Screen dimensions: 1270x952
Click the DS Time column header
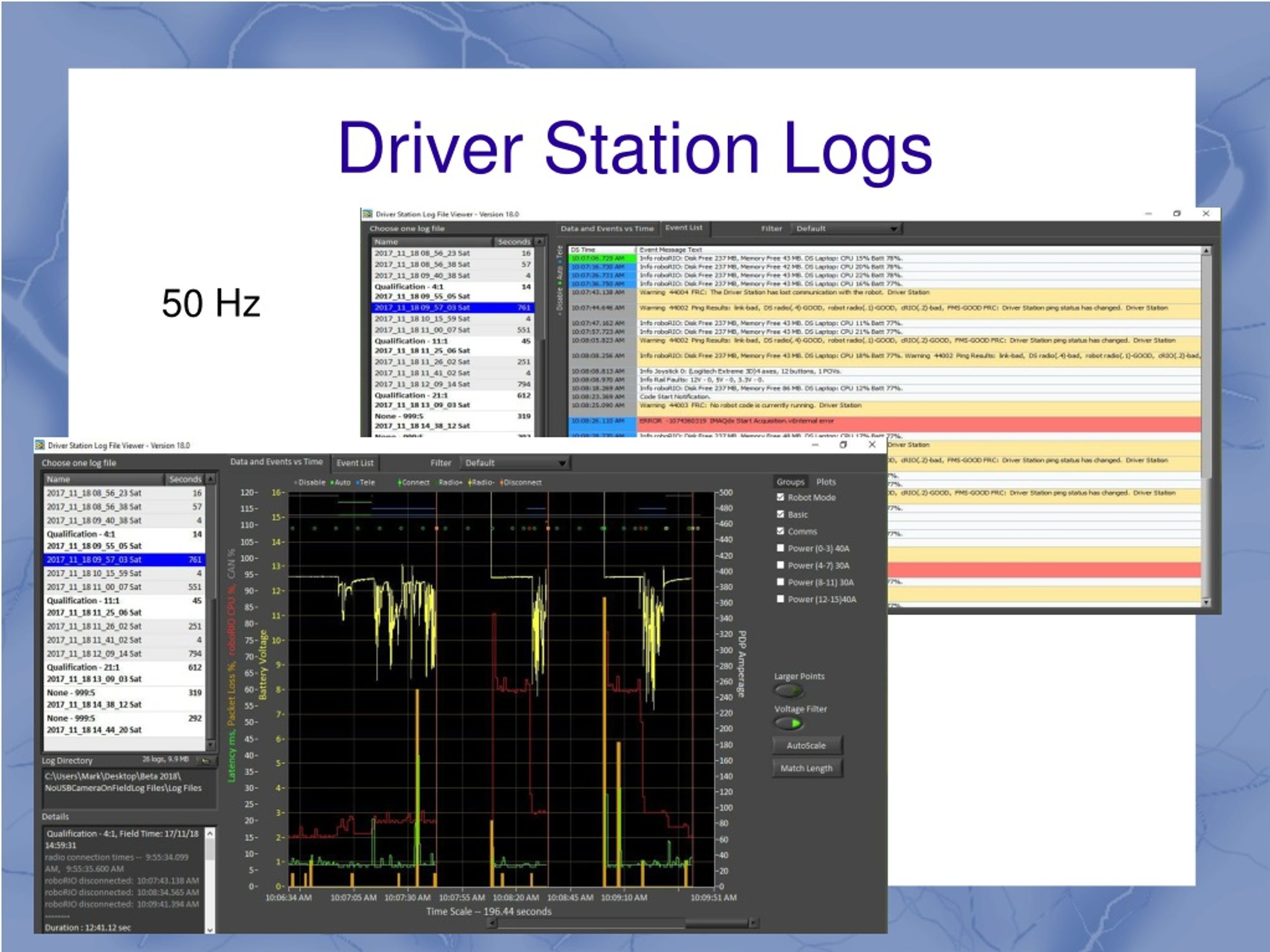[602, 250]
